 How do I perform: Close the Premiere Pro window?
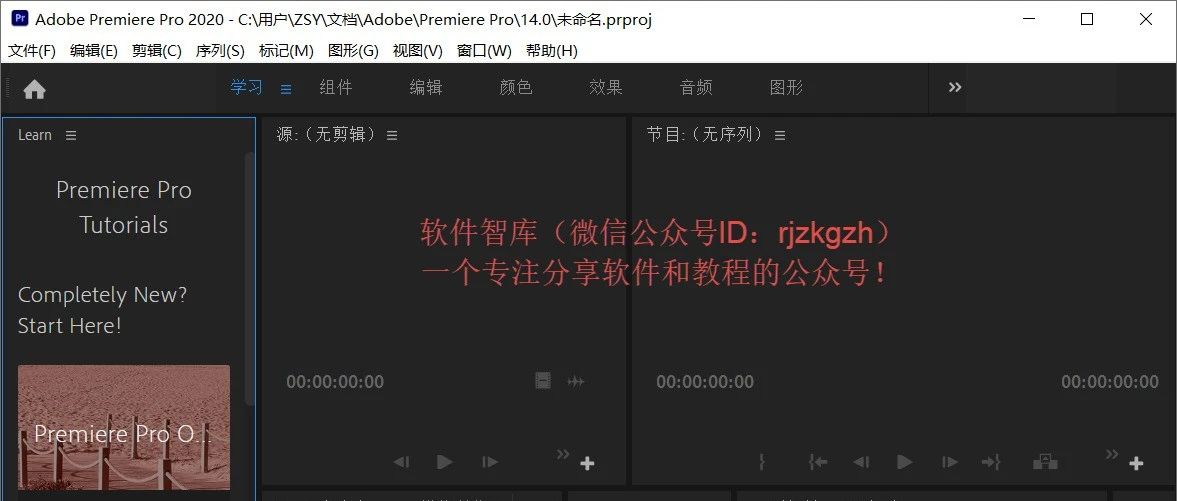tap(1145, 20)
